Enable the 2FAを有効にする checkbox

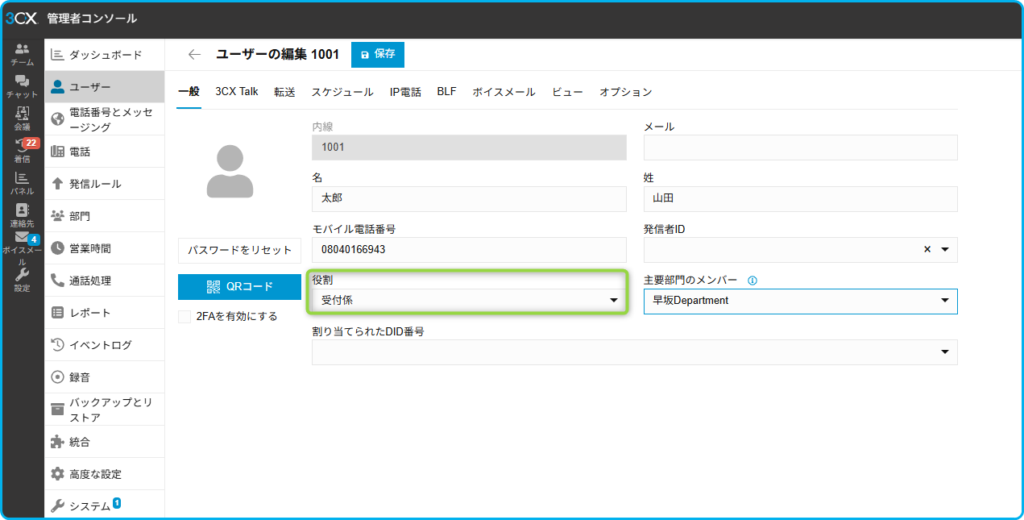pyautogui.click(x=184, y=316)
